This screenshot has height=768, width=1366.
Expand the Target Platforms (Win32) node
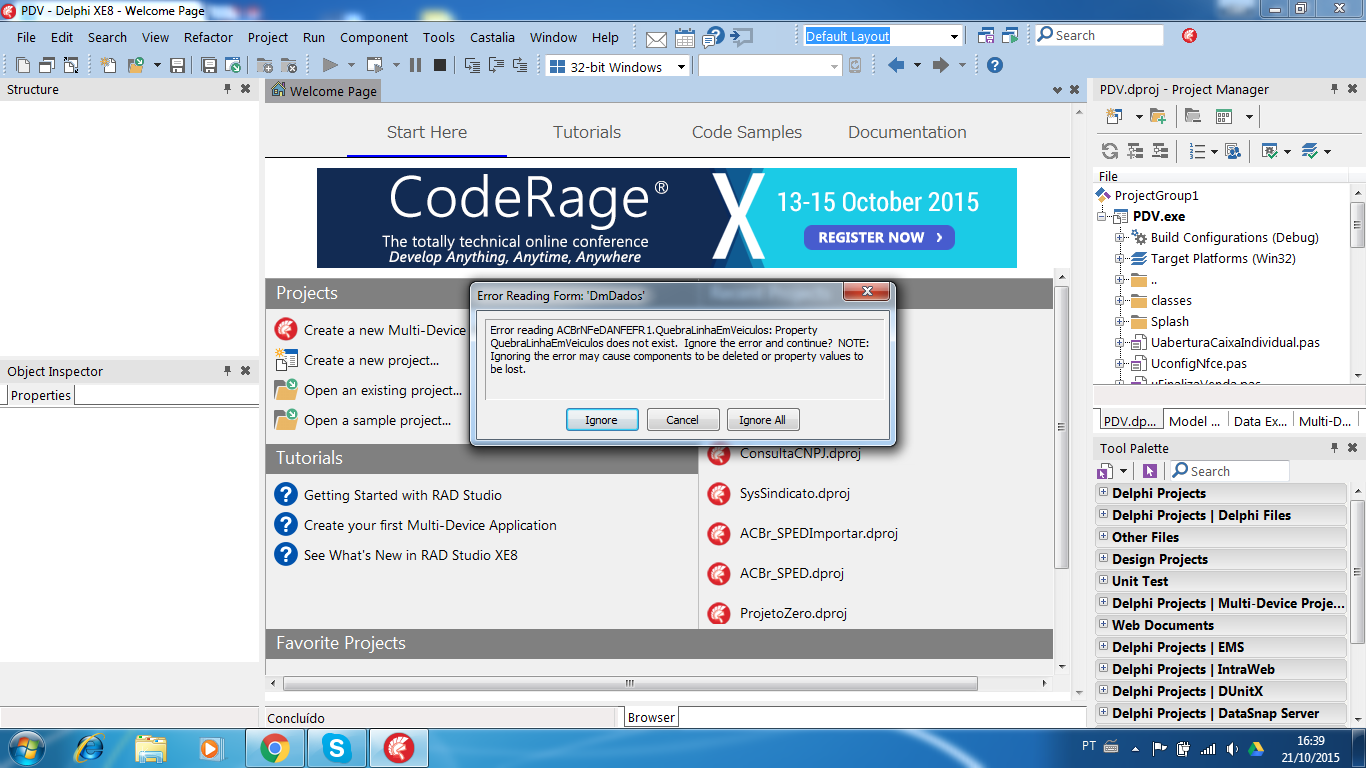point(1120,259)
